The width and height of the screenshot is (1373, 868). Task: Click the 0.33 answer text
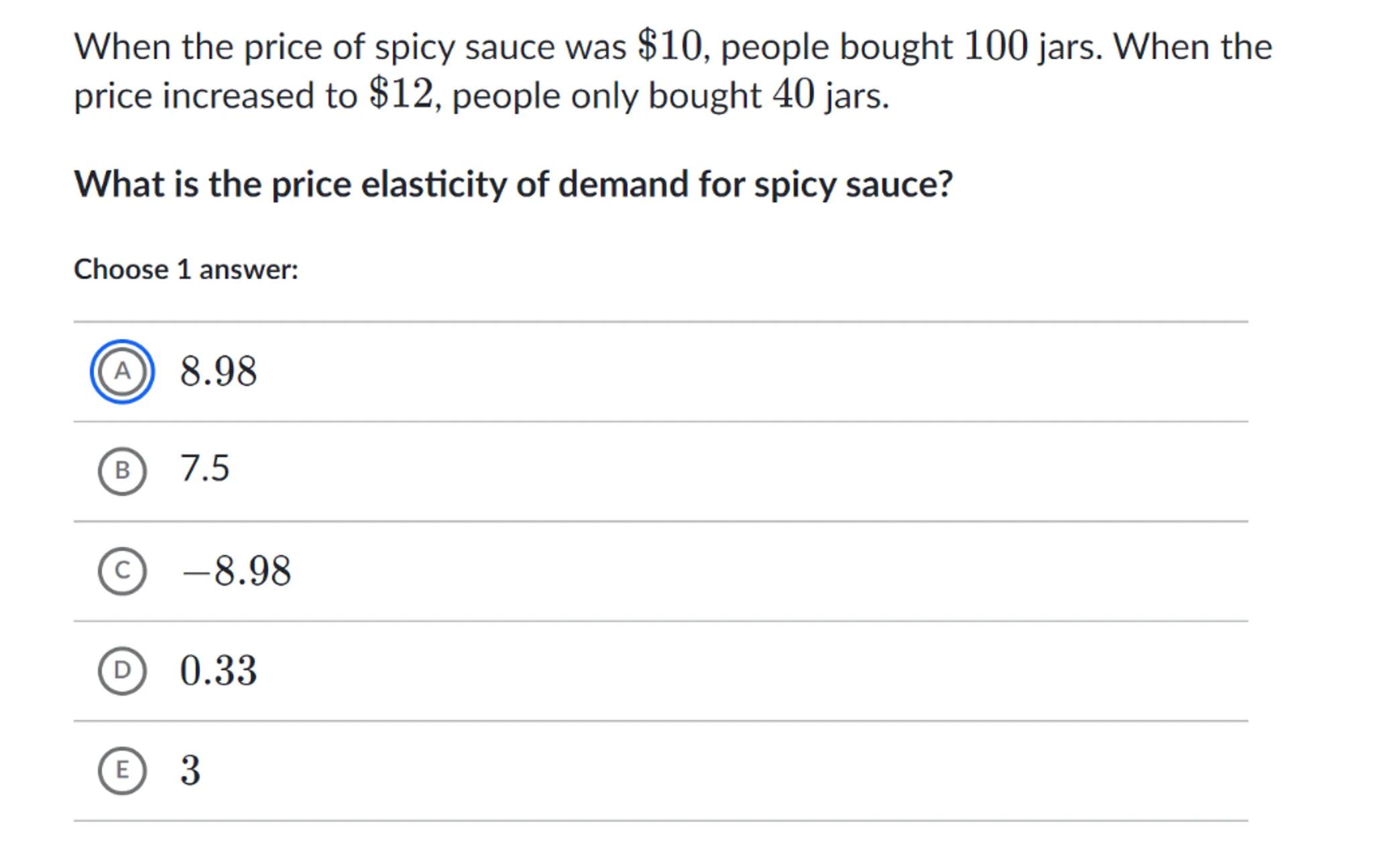point(218,670)
